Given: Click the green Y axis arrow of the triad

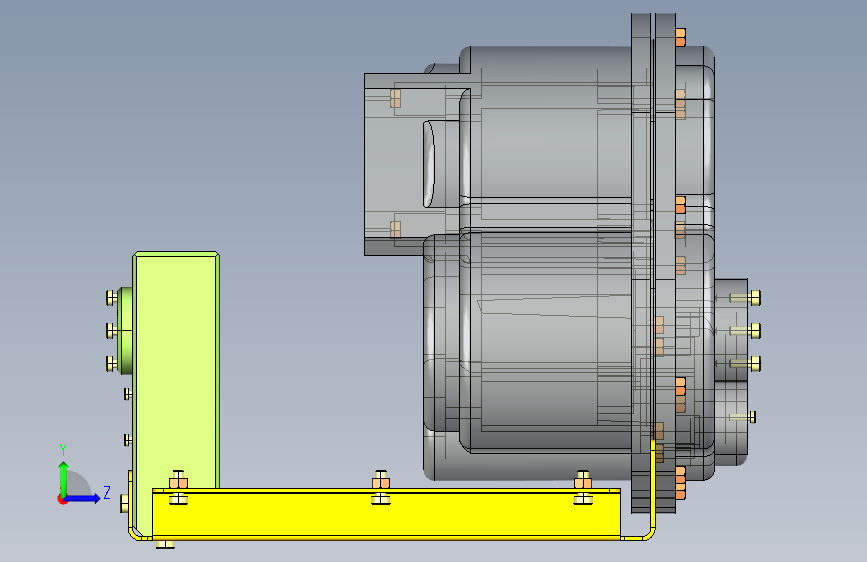Looking at the screenshot, I should pos(64,478).
